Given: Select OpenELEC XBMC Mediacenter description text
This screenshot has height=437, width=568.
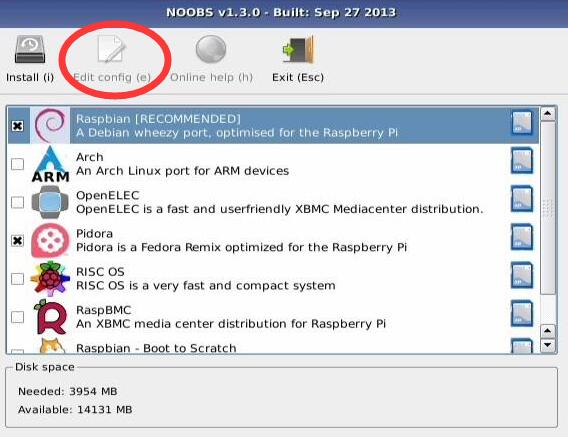Looking at the screenshot, I should click(x=280, y=209).
